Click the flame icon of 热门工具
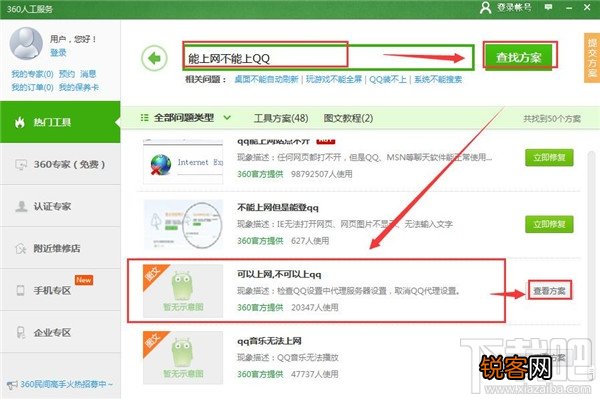Image resolution: width=600 pixels, height=399 pixels. [20, 122]
